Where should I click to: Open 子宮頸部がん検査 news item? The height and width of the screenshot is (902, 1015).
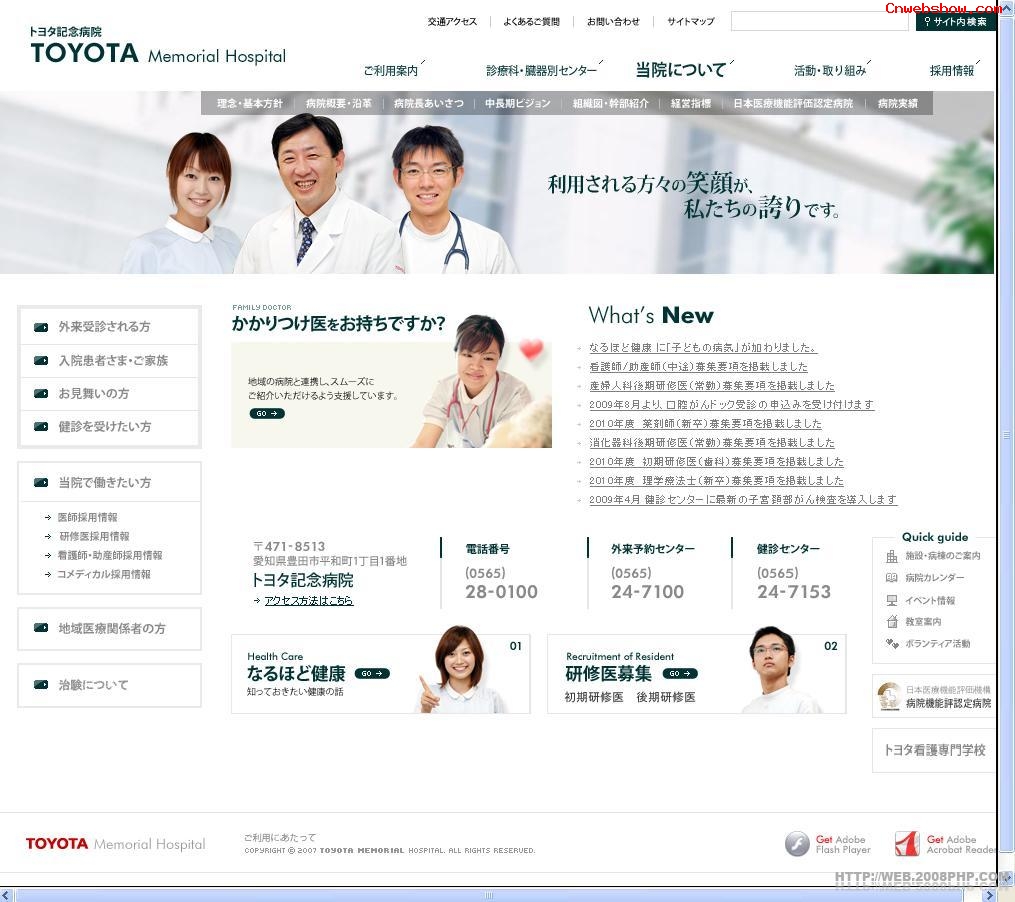(742, 500)
